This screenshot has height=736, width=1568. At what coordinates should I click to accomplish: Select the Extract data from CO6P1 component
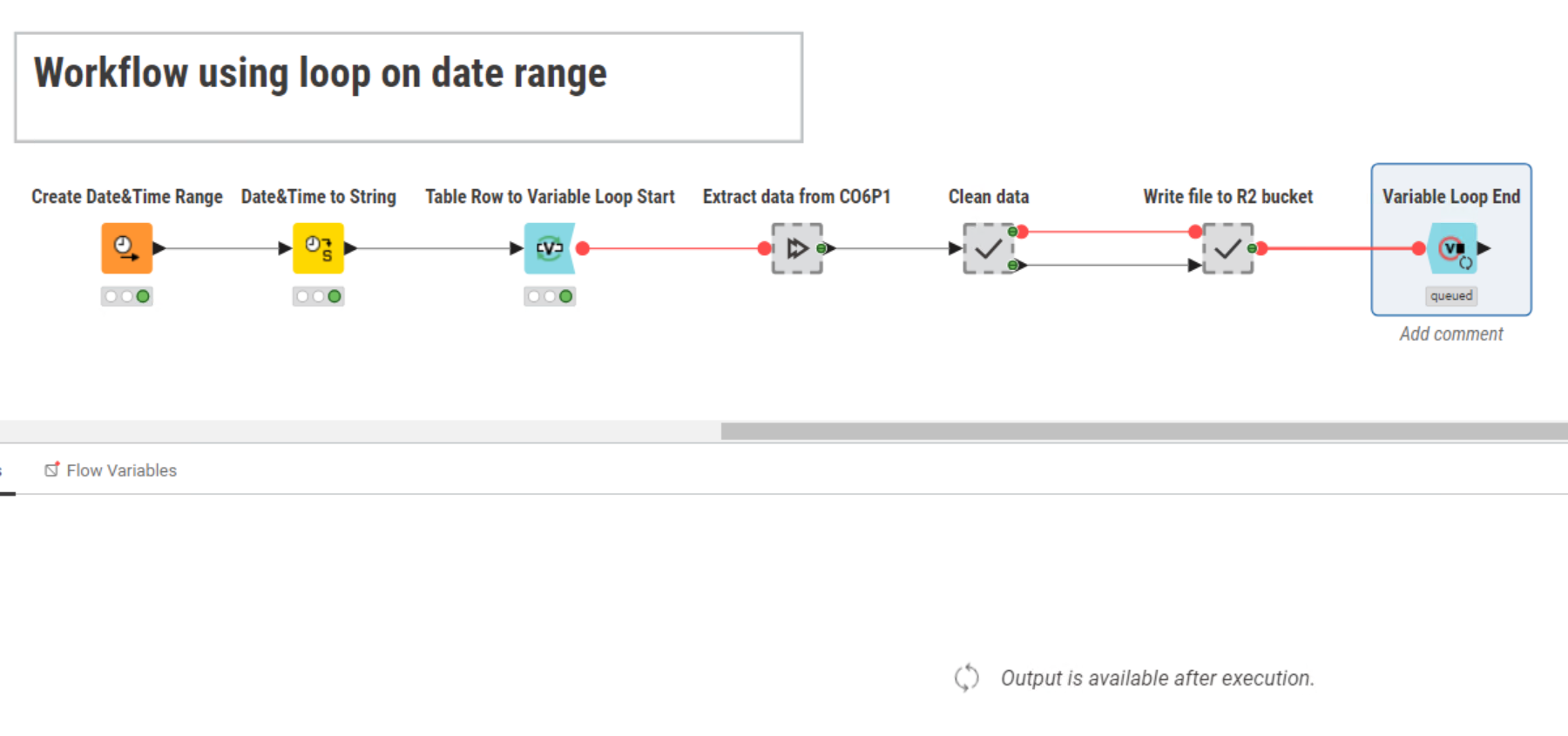(797, 248)
